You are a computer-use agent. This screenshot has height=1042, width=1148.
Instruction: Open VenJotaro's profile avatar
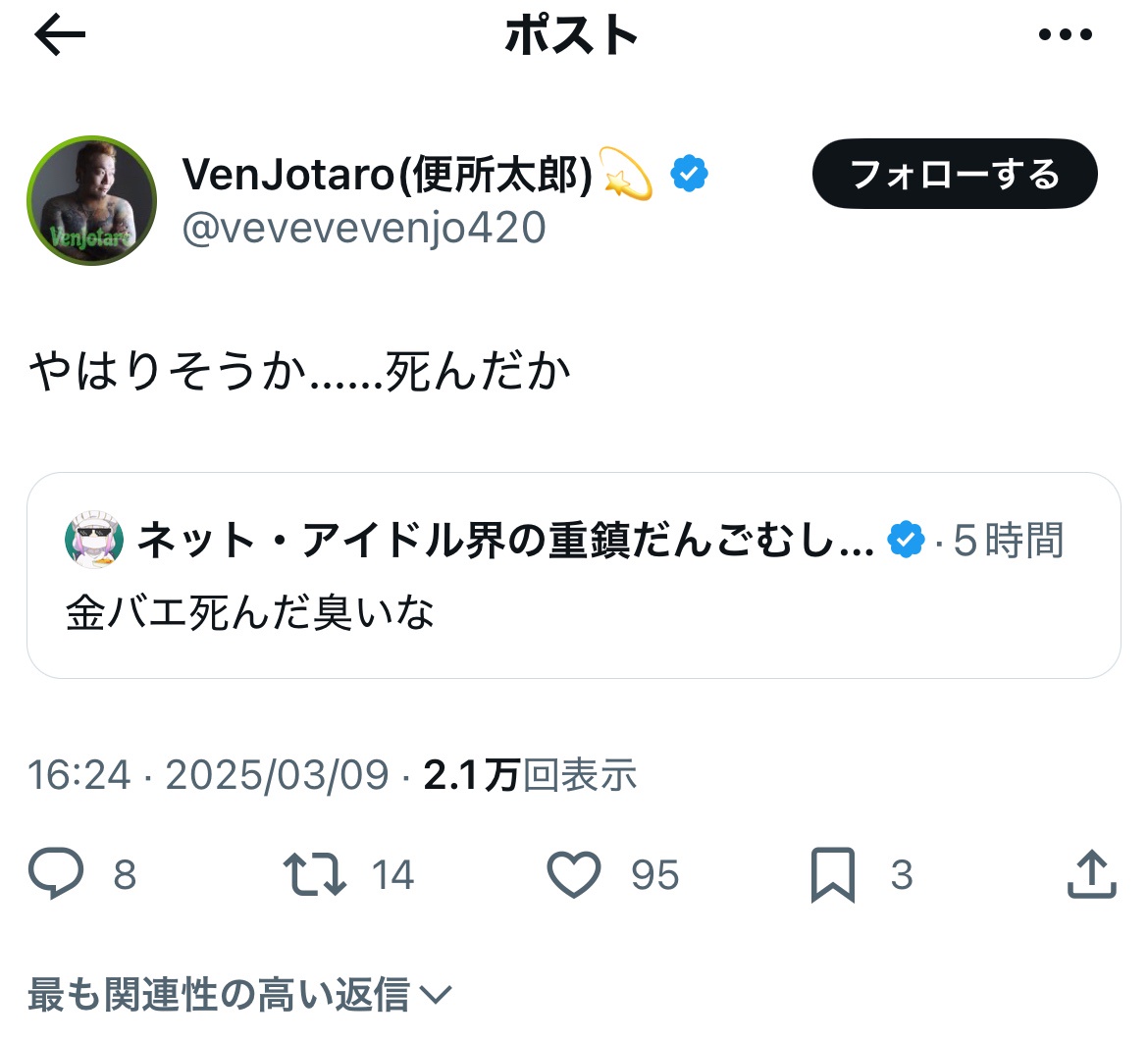pyautogui.click(x=91, y=201)
